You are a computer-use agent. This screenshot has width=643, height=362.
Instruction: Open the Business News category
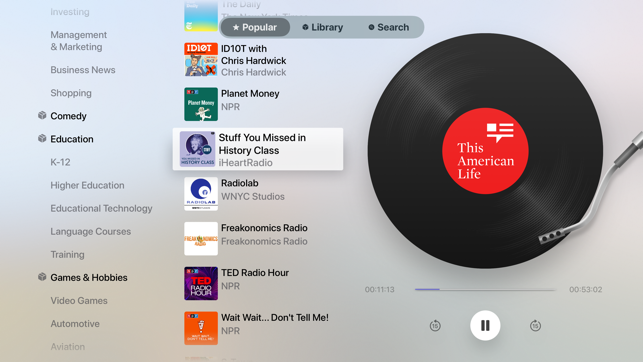point(83,70)
